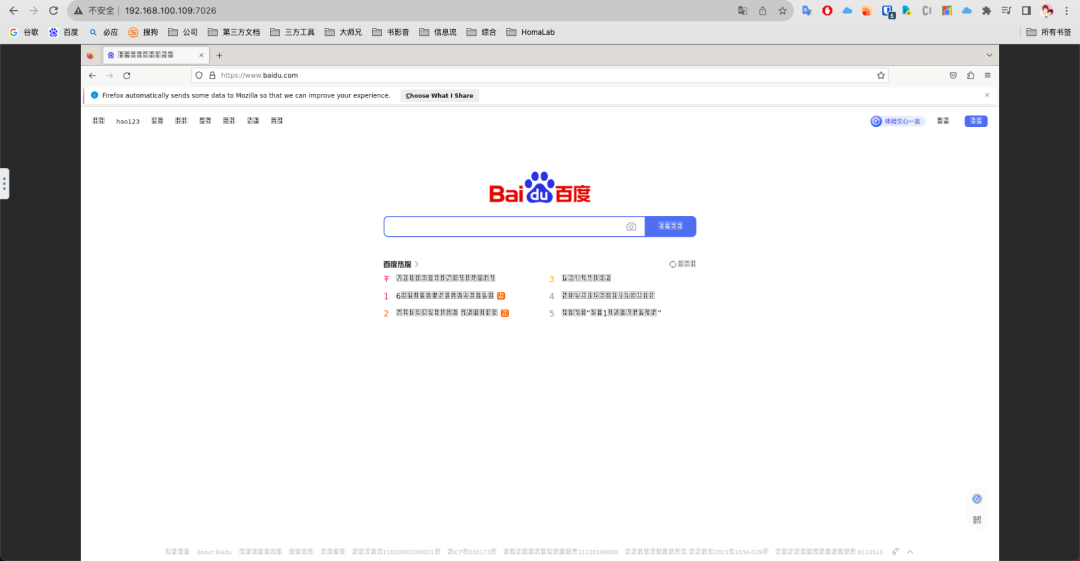Bookmark Baidu with the Firefox star icon
Viewport: 1080px width, 561px height.
tap(880, 75)
